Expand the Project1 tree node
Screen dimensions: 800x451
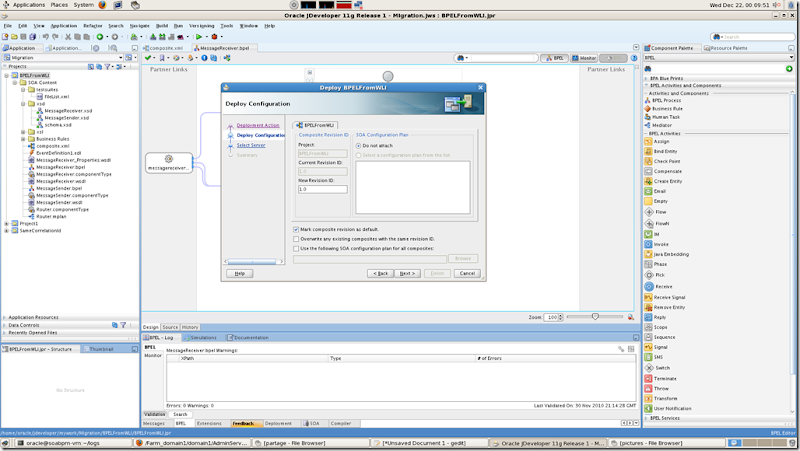[x=7, y=223]
